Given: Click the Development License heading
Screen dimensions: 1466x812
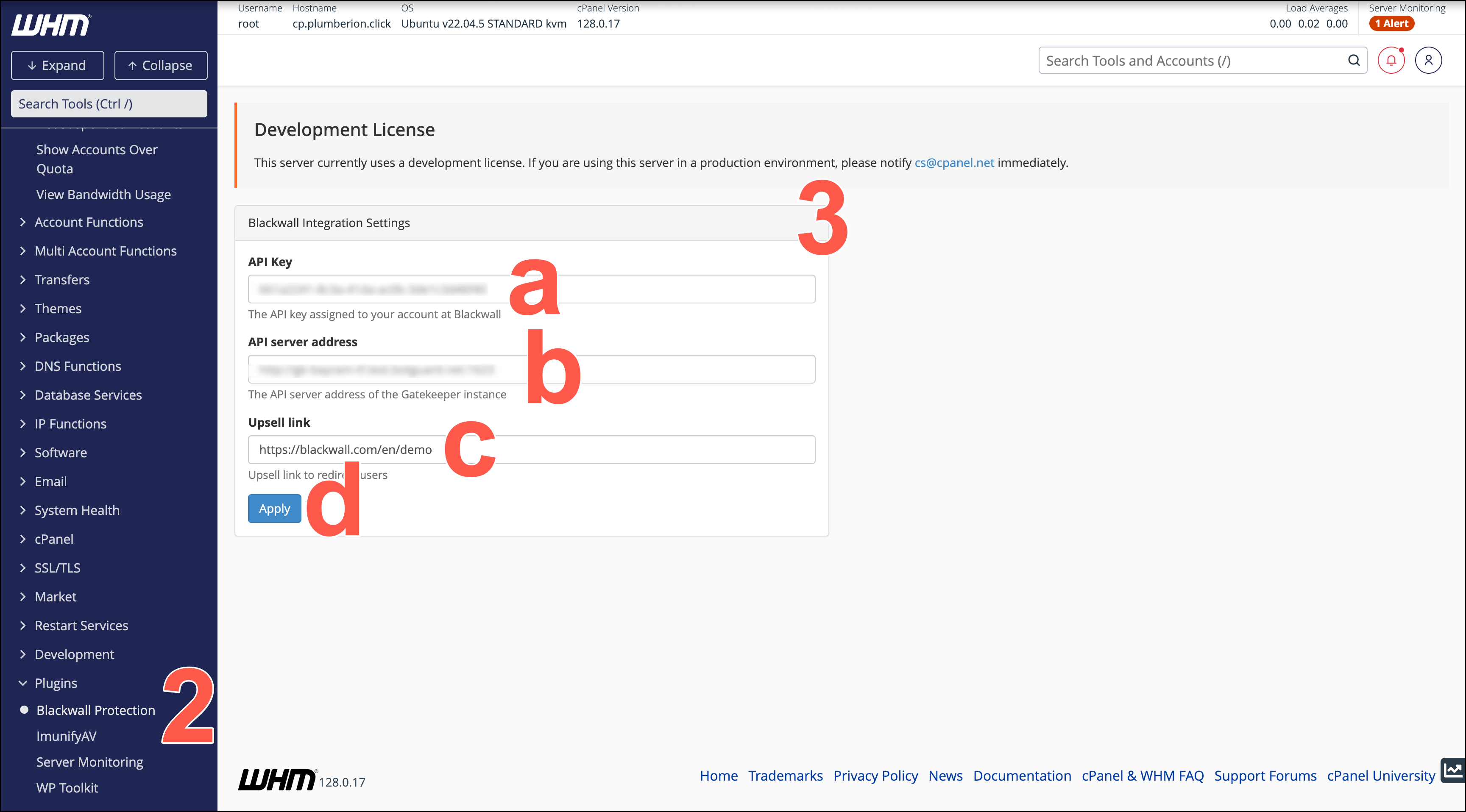Looking at the screenshot, I should click(x=344, y=130).
